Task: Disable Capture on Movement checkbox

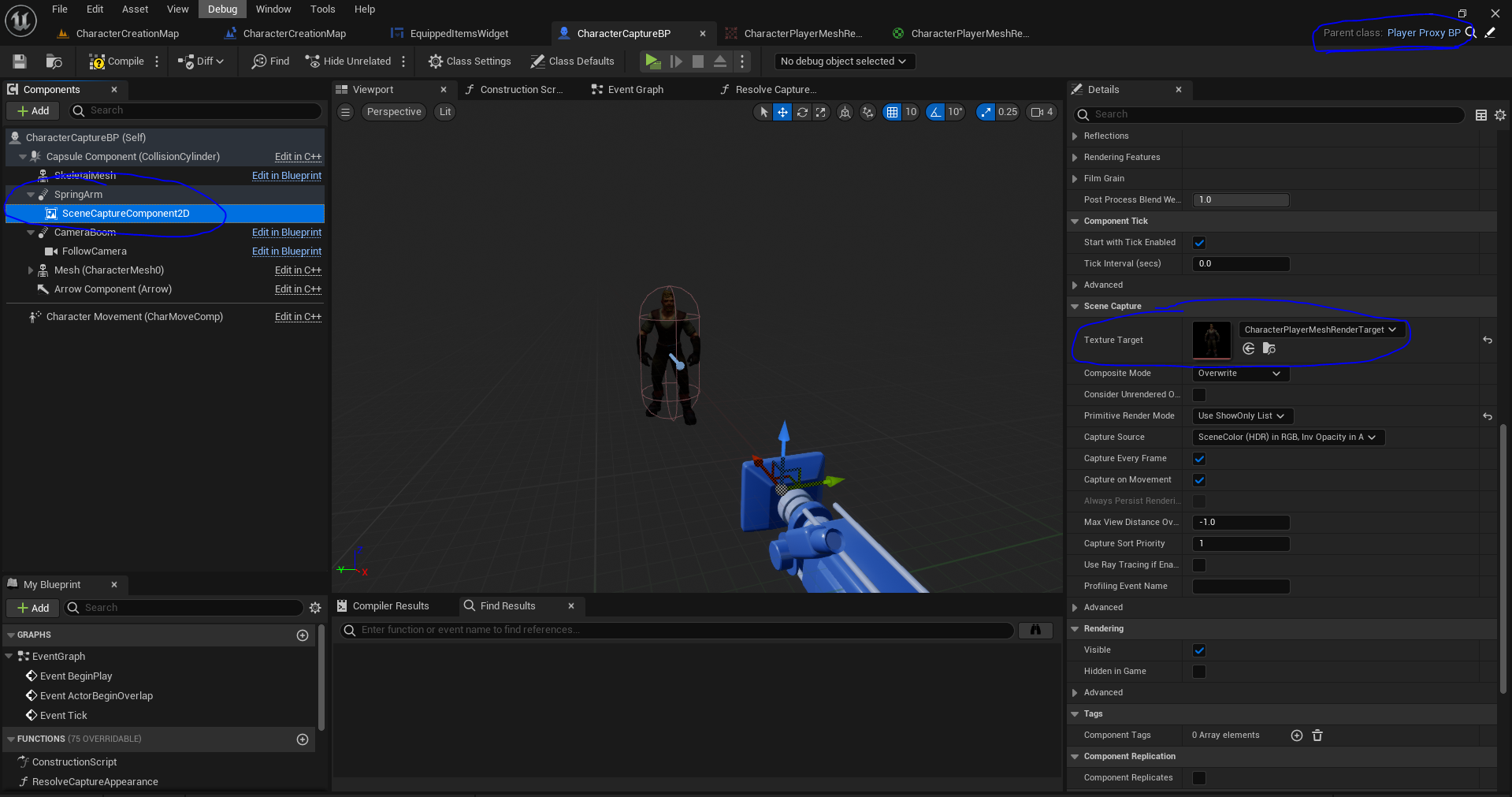Action: click(1199, 480)
